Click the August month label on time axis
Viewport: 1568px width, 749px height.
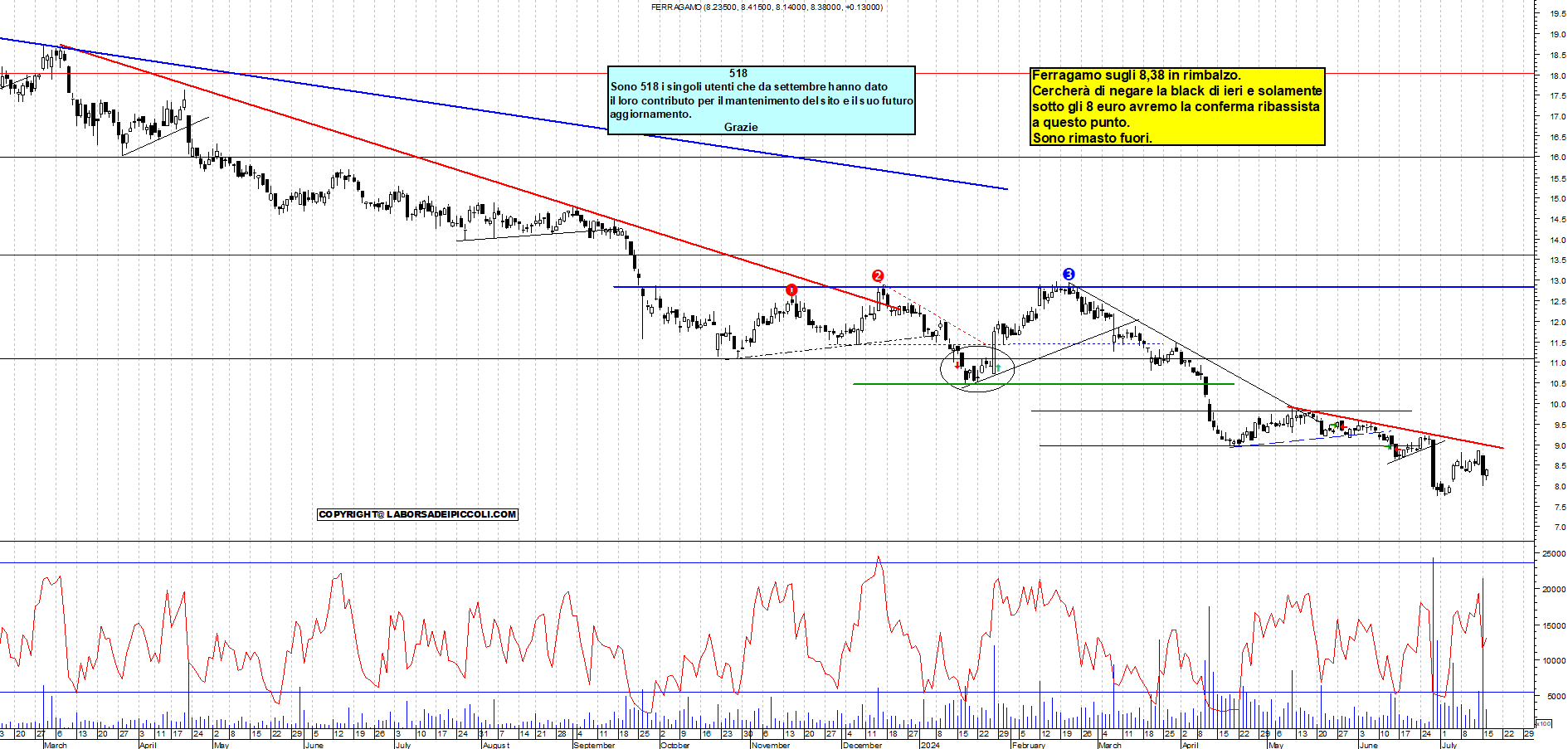click(x=496, y=745)
